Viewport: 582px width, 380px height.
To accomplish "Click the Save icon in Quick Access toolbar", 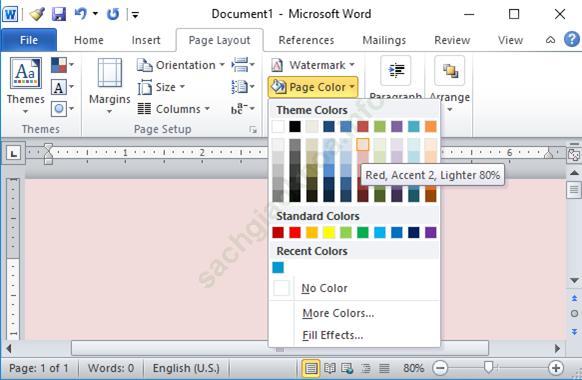I will [x=59, y=14].
